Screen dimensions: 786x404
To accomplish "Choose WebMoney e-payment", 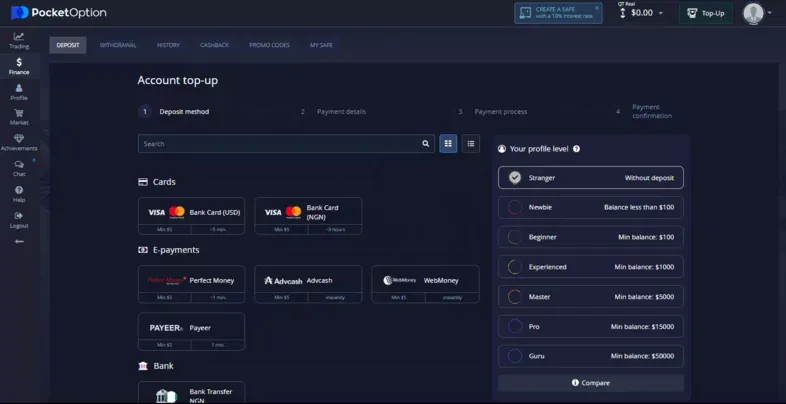I will (425, 284).
